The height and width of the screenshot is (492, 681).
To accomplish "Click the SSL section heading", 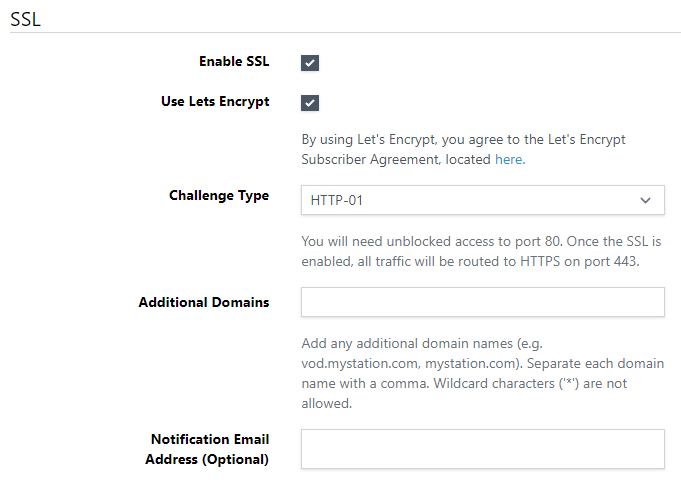I will [x=25, y=19].
